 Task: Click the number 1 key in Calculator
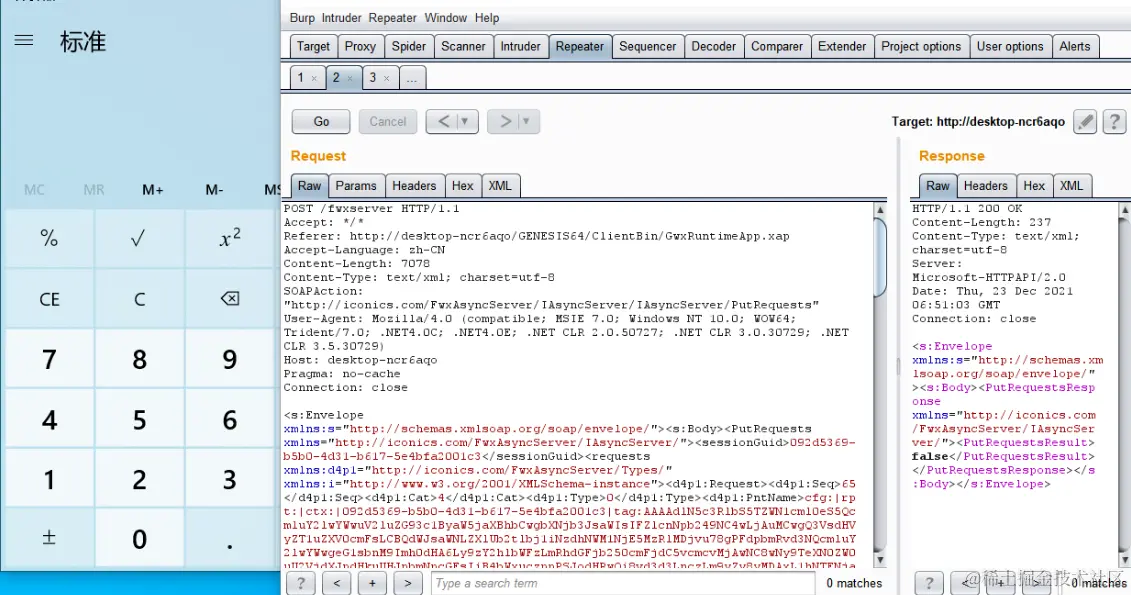(49, 479)
